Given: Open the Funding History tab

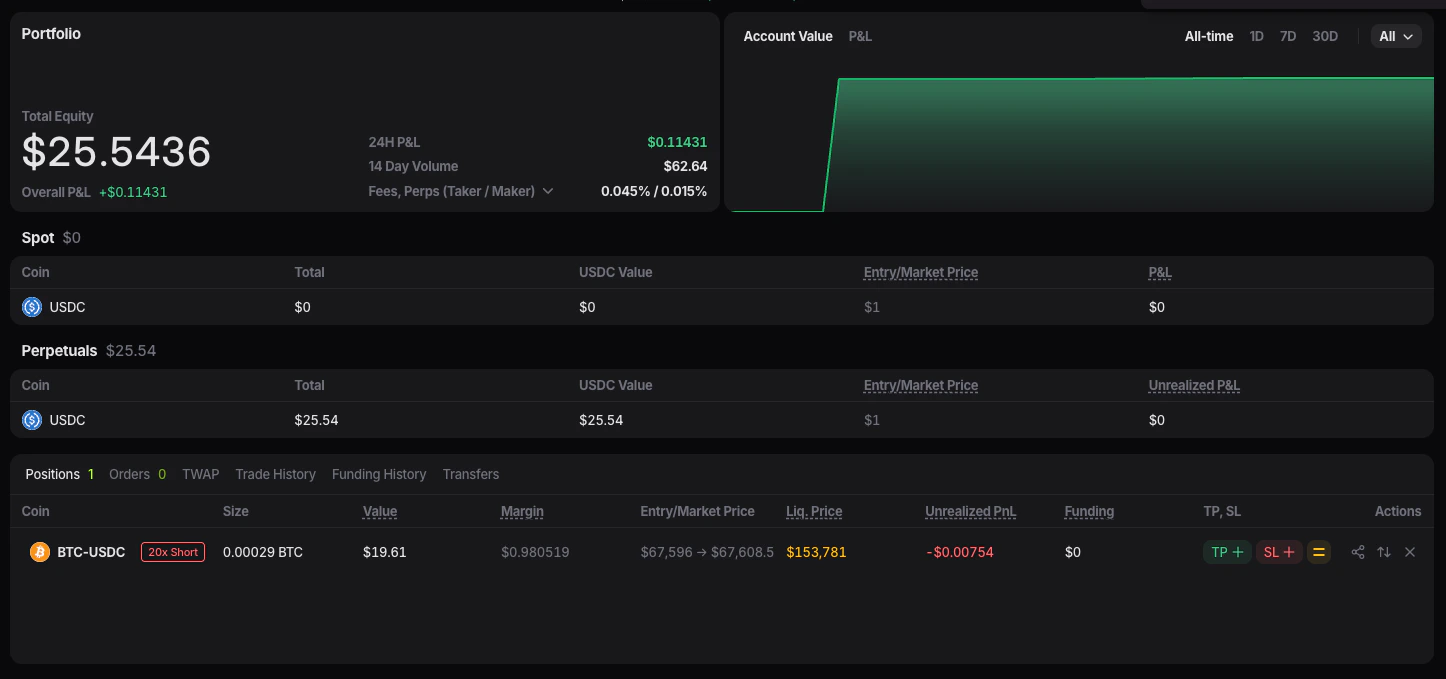Looking at the screenshot, I should (379, 474).
